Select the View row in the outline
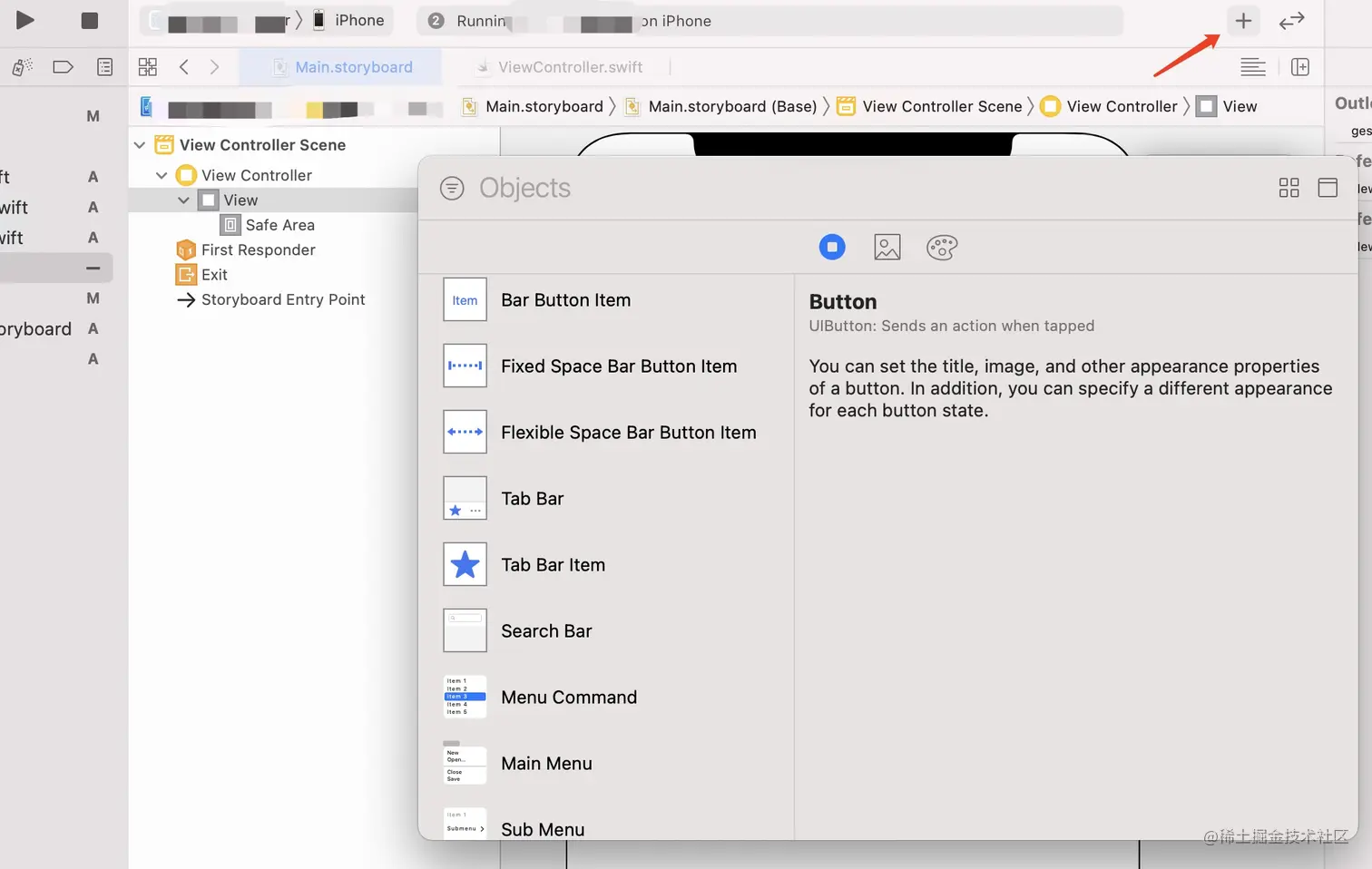 pyautogui.click(x=273, y=200)
